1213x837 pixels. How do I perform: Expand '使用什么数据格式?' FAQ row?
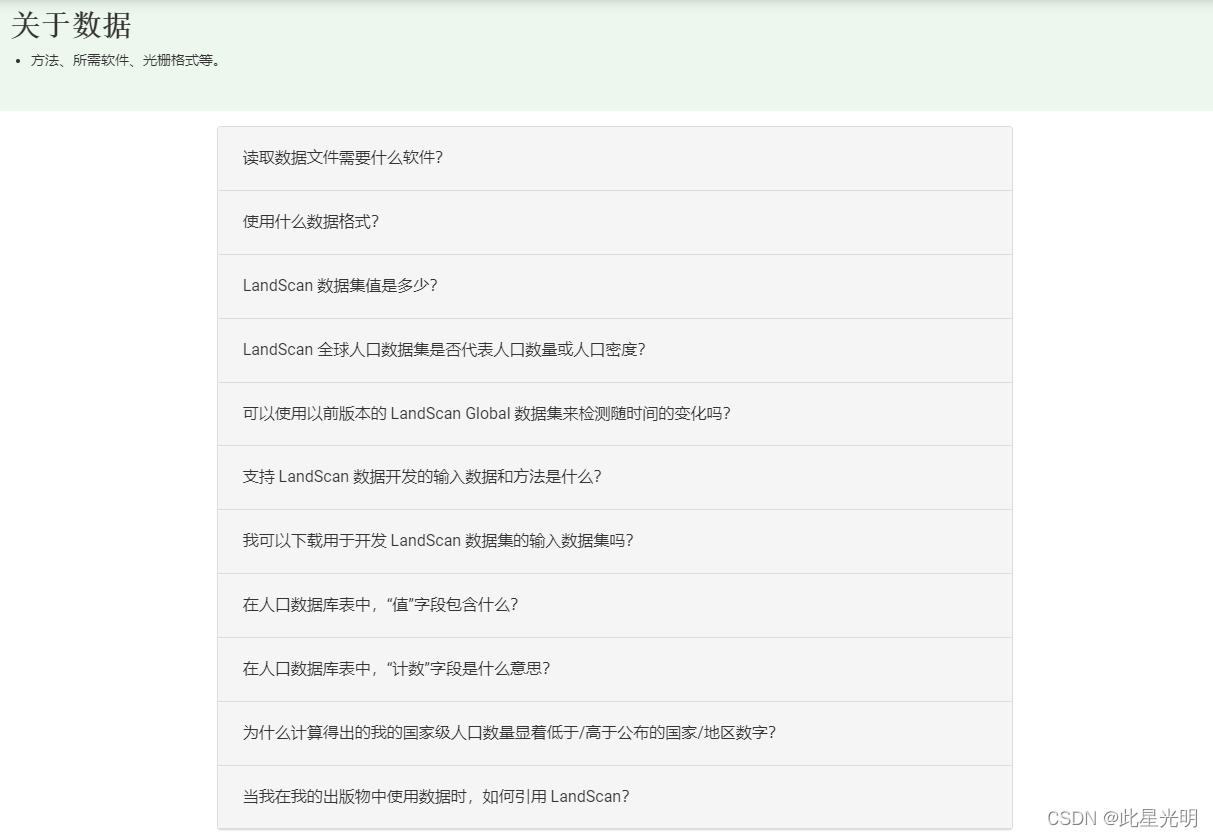coord(614,222)
